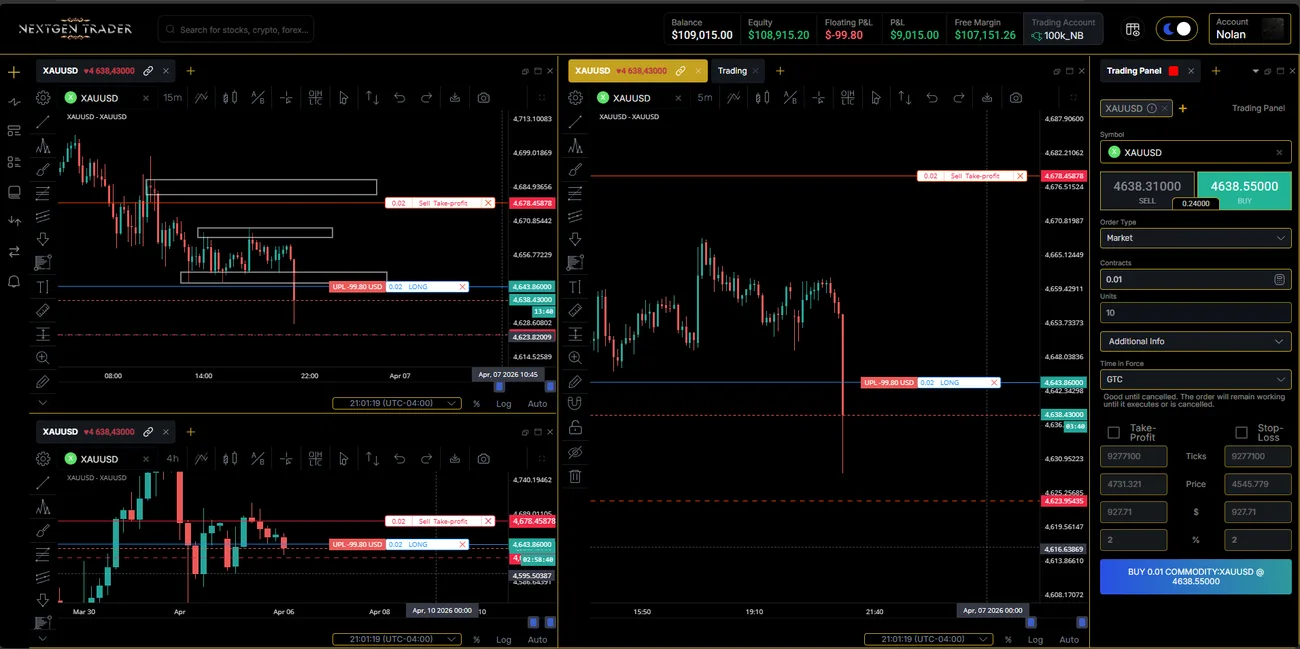This screenshot has width=1300, height=649.
Task: Expand more tools chevron in 15m chart sidebar
Action: 43,402
